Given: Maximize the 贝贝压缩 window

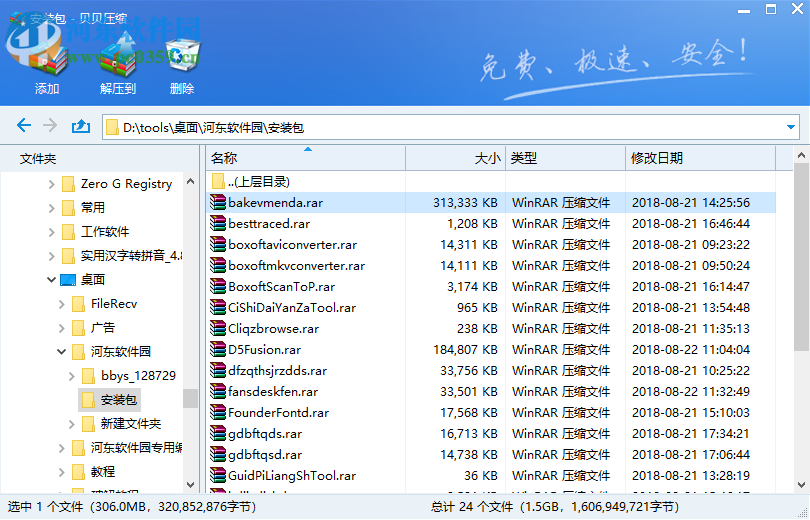Looking at the screenshot, I should click(771, 9).
